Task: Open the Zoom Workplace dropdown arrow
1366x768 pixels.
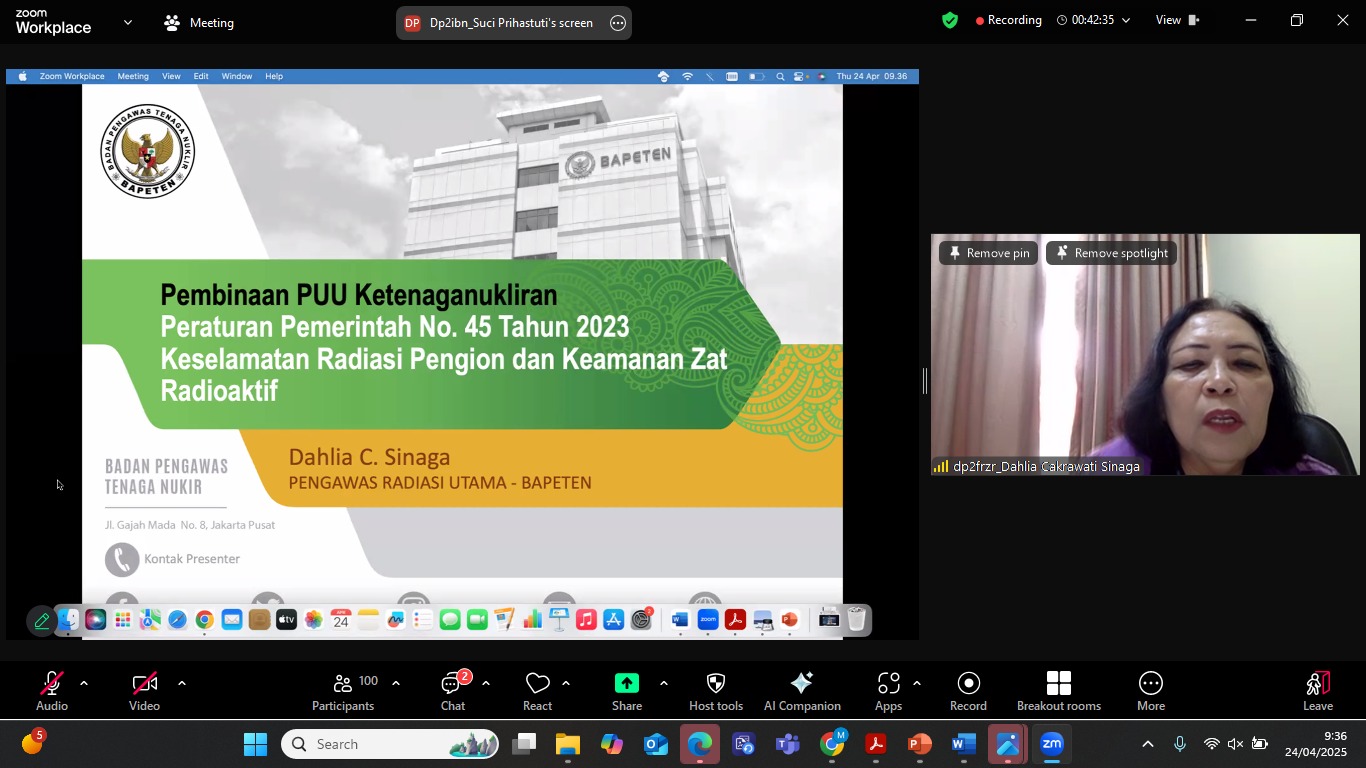Action: coord(127,22)
